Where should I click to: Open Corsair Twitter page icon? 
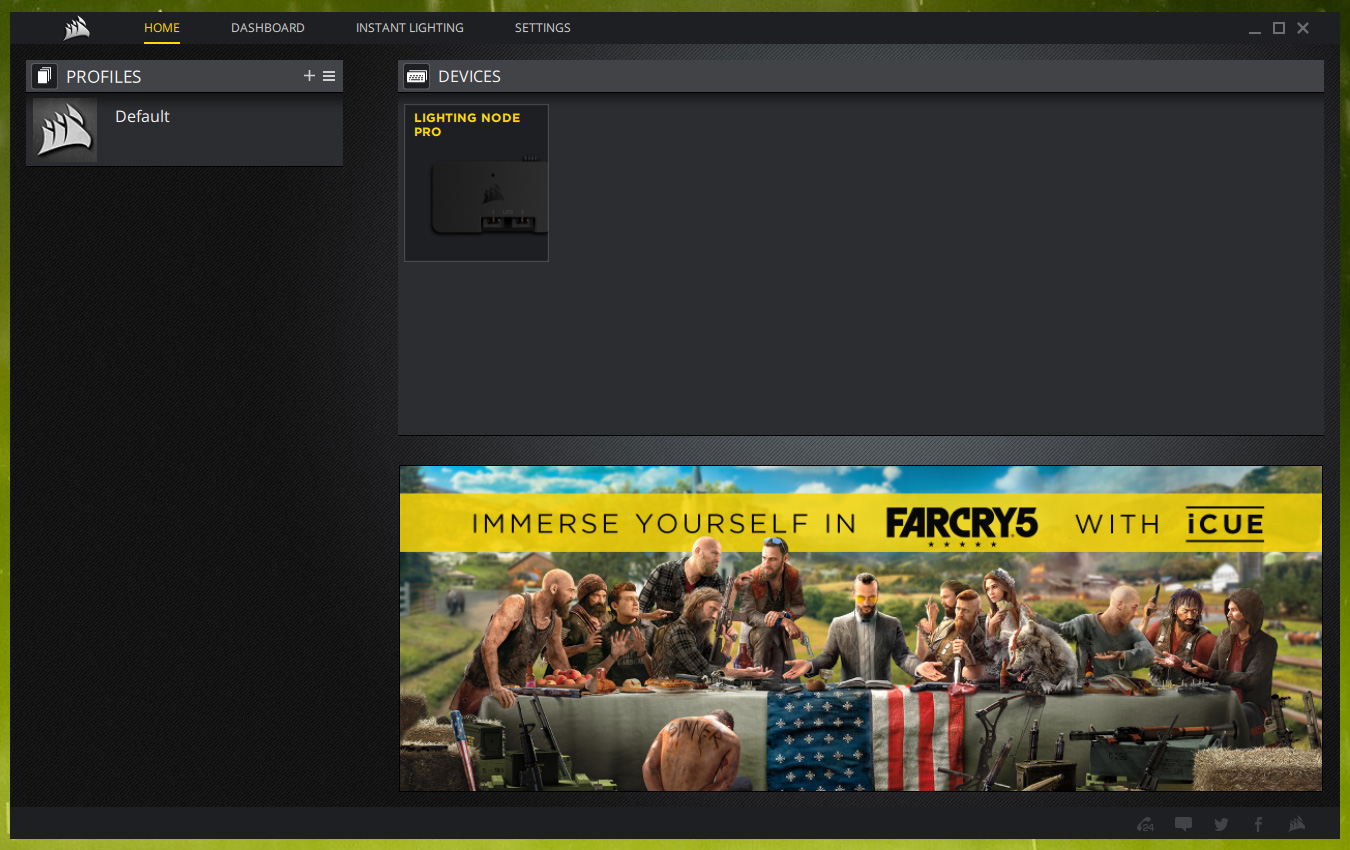click(1221, 825)
